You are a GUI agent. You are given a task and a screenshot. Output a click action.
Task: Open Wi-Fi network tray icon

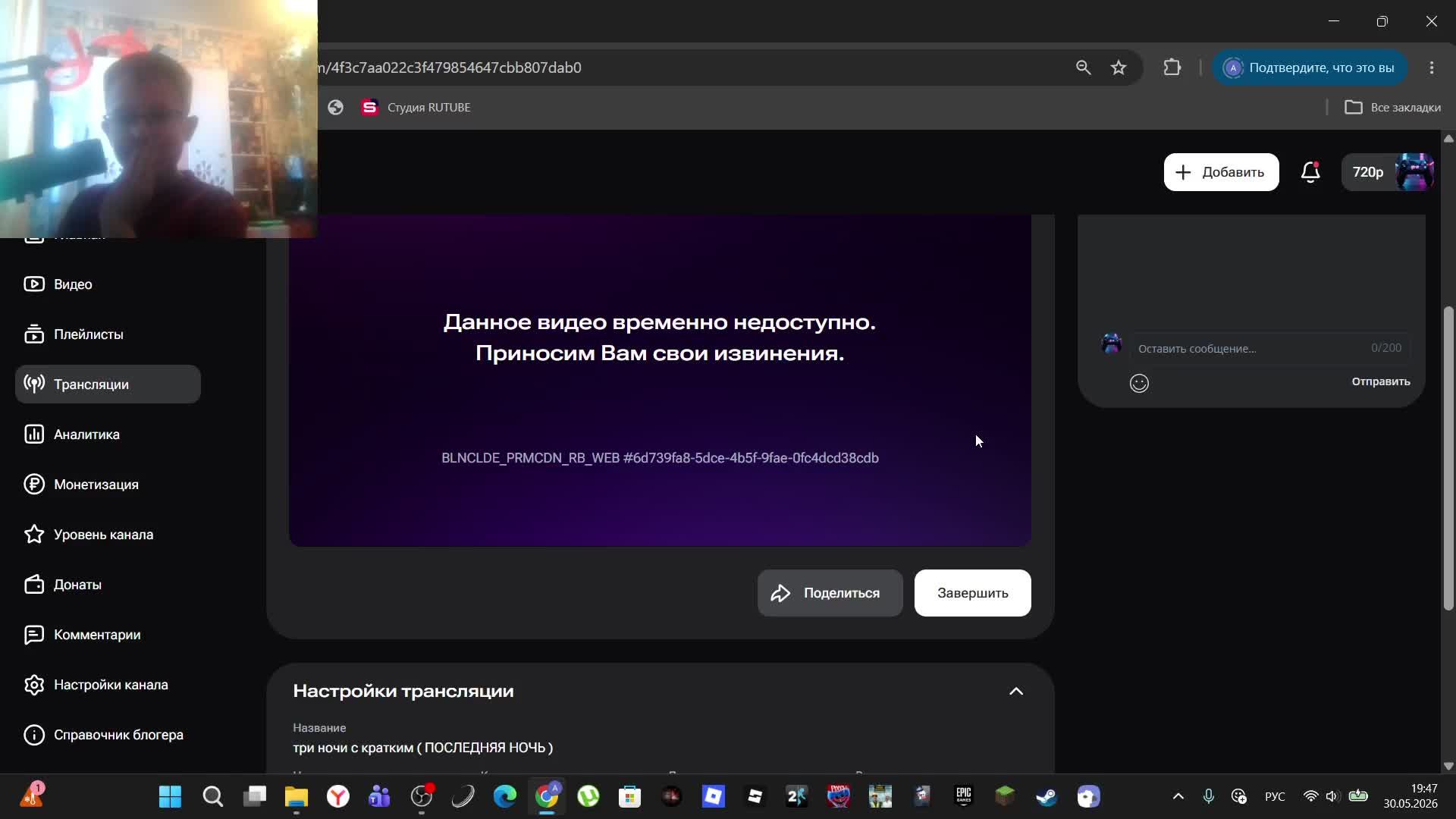1310,796
